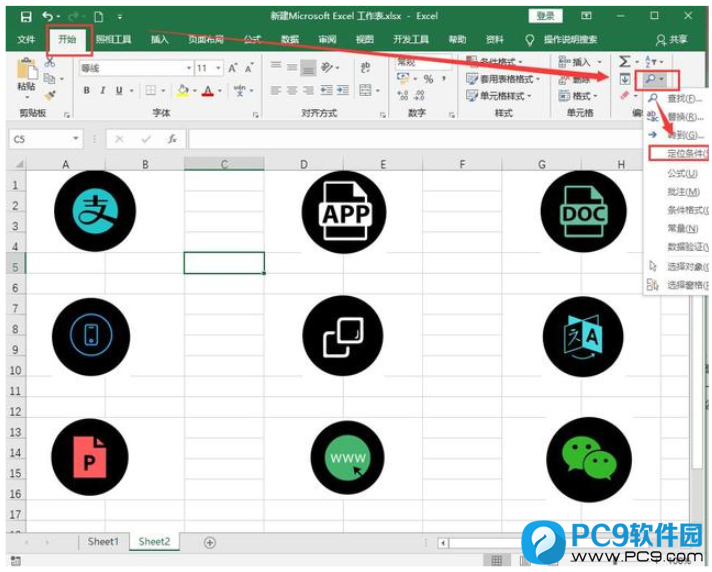Toggle the Middle Align button

[292, 67]
